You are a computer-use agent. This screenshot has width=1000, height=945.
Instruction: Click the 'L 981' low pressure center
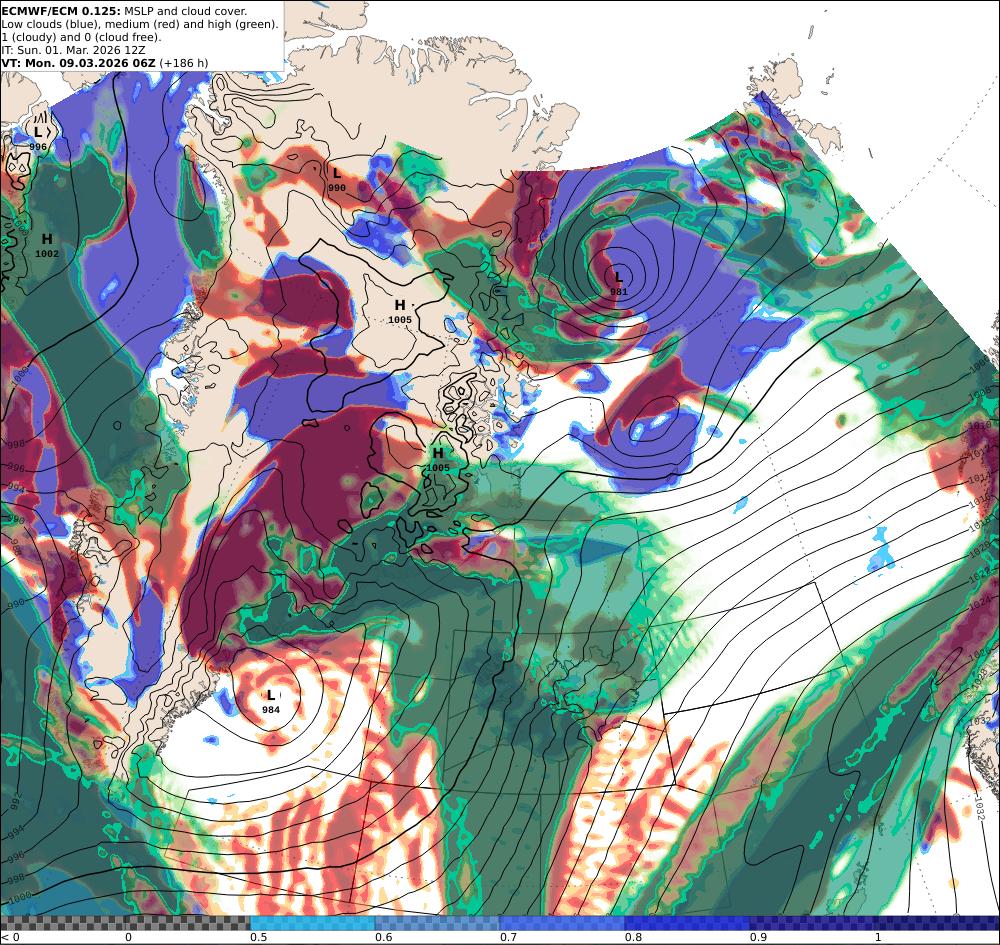pyautogui.click(x=619, y=282)
